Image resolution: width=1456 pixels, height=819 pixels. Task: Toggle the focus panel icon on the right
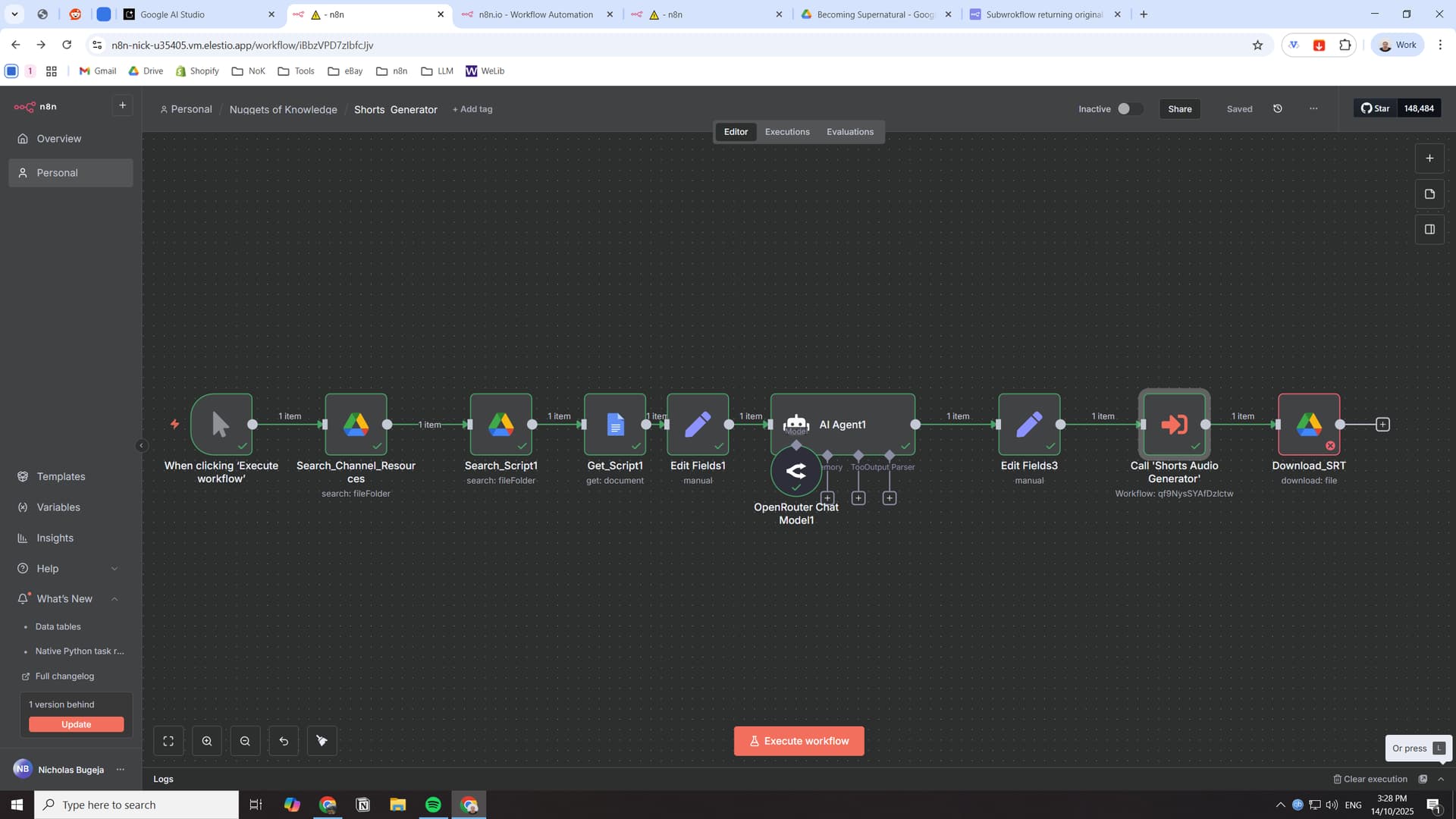(x=1429, y=229)
